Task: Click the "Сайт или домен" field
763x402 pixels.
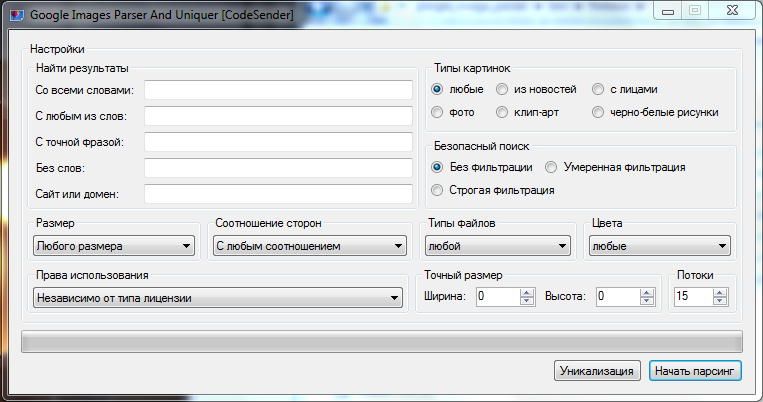Action: coord(278,194)
